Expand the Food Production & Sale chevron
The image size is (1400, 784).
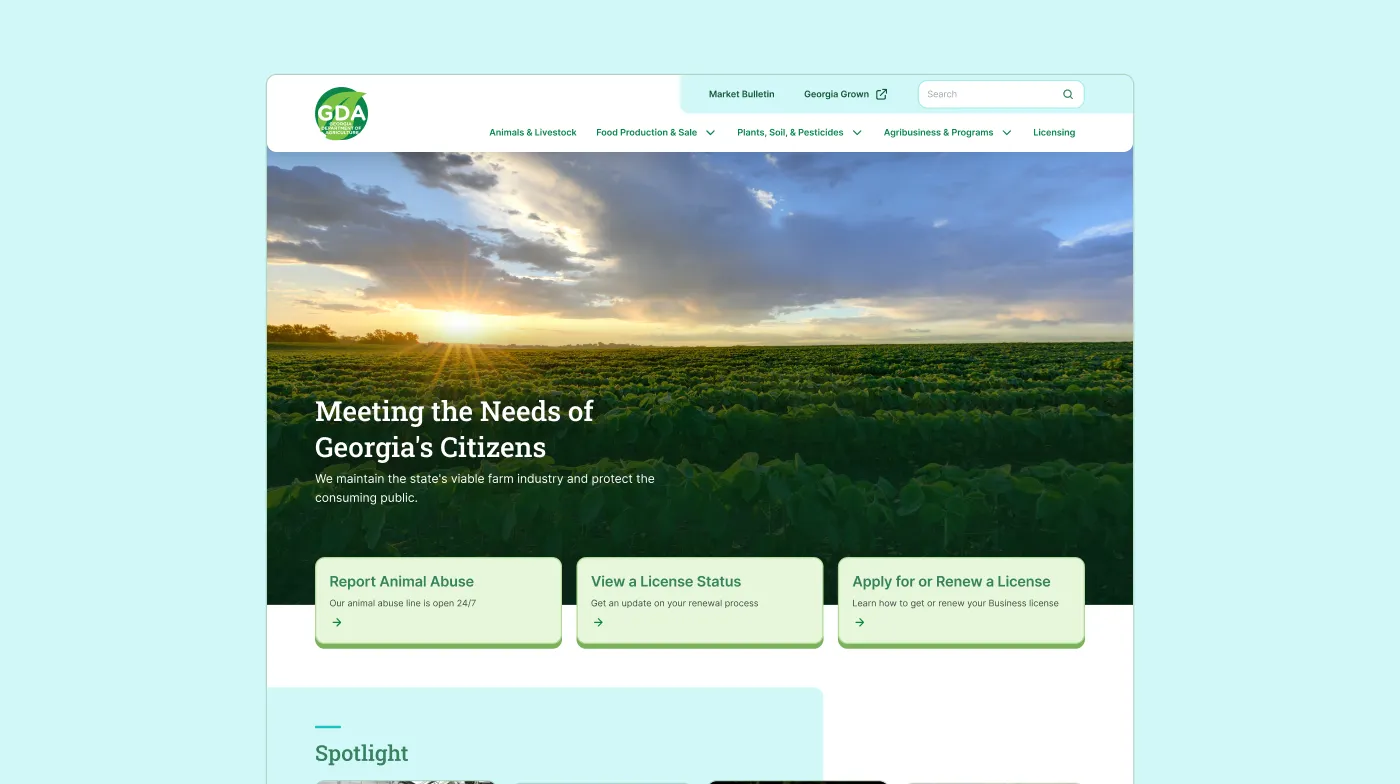click(x=710, y=132)
